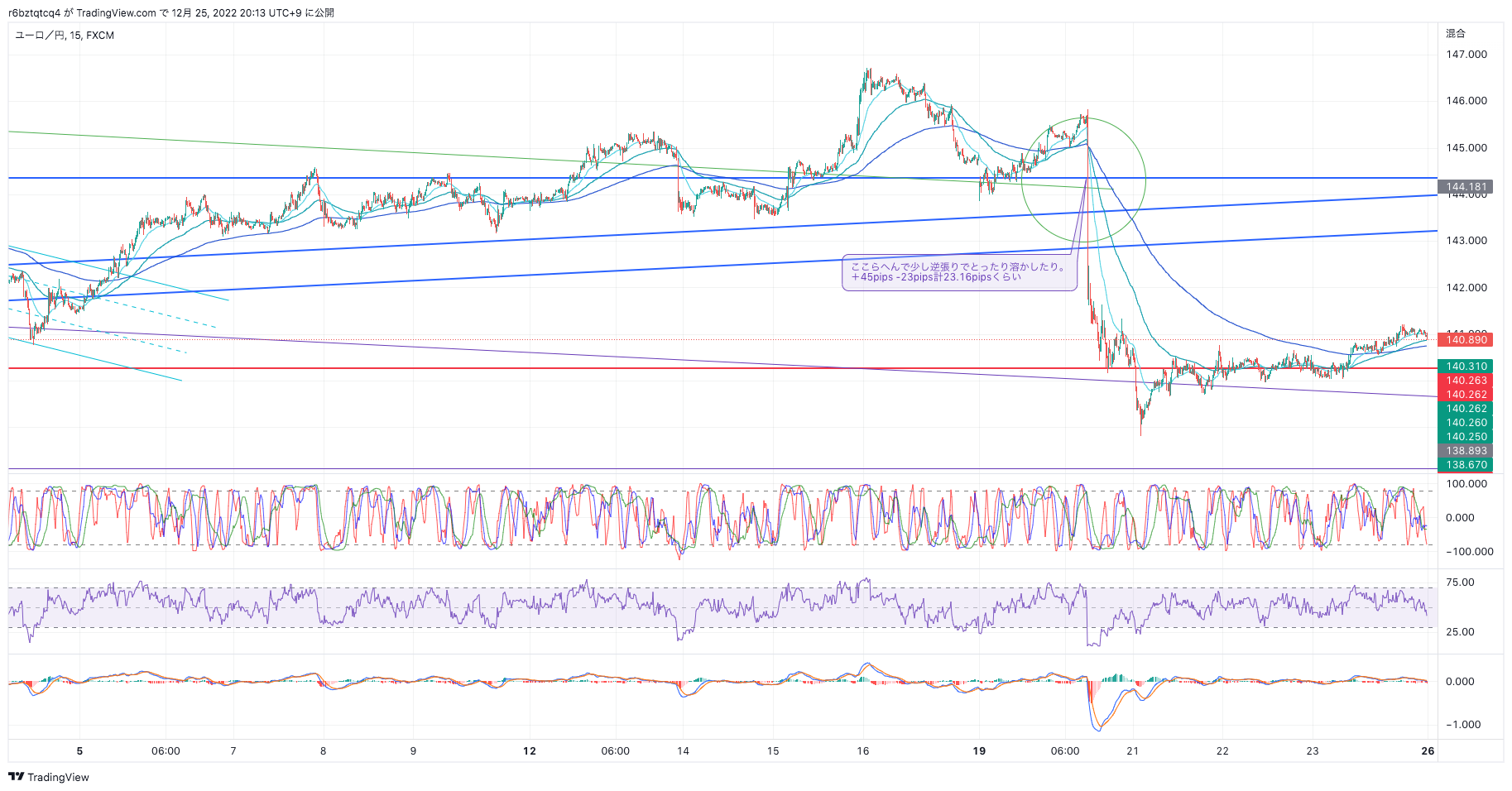
Task: Click the 8 date label on time axis
Action: tap(323, 751)
